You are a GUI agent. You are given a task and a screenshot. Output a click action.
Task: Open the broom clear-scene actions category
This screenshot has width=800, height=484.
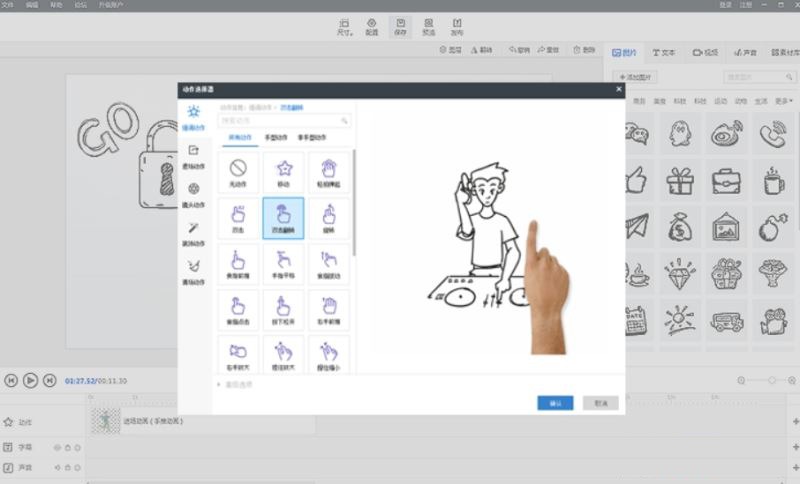pos(193,273)
